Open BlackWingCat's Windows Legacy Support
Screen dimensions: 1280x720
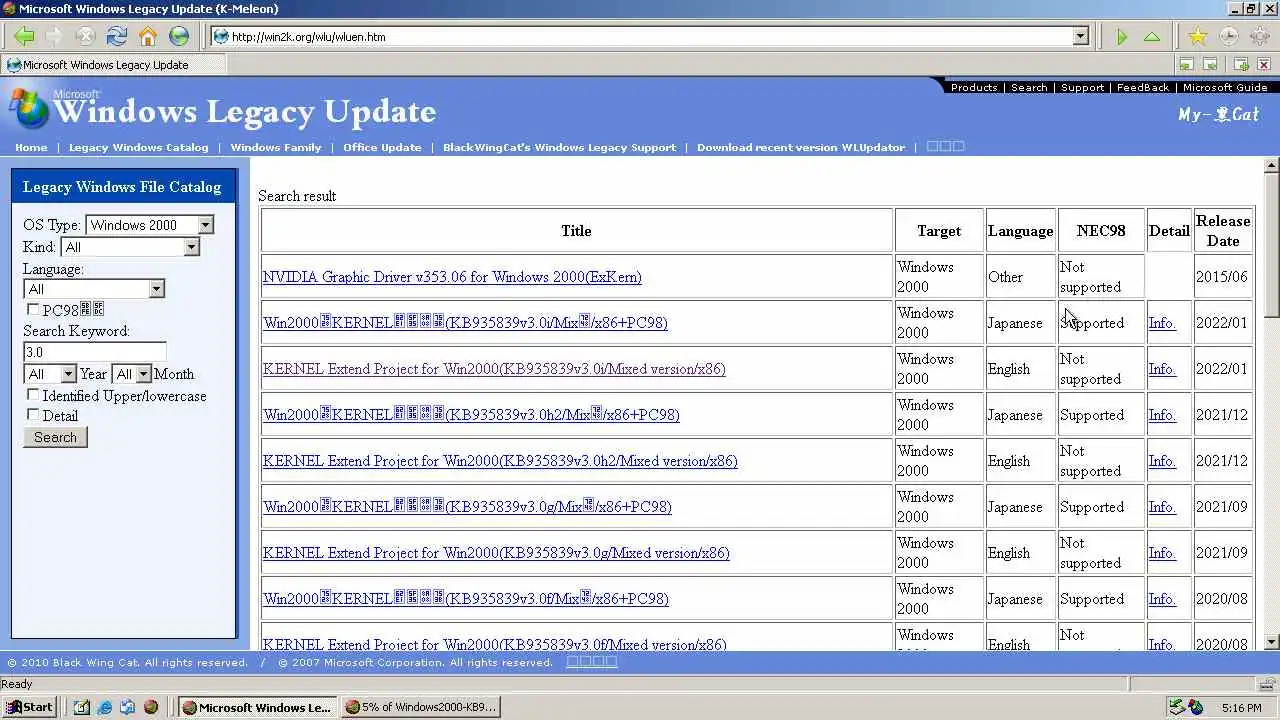coord(559,147)
